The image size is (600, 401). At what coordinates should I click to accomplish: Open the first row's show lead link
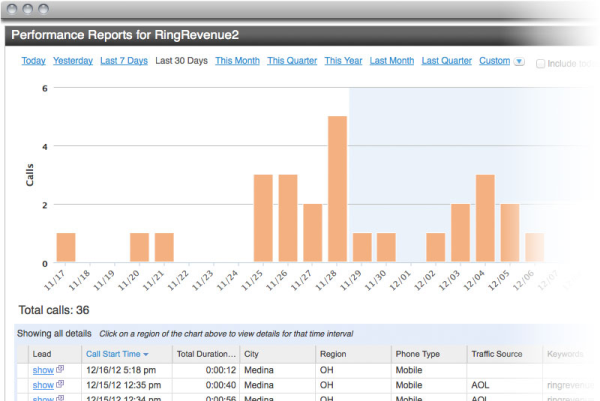(42, 370)
